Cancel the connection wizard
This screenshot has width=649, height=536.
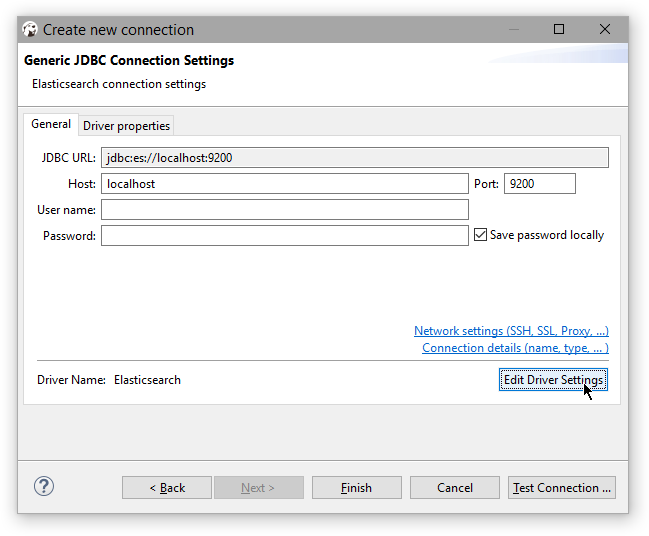tap(455, 488)
